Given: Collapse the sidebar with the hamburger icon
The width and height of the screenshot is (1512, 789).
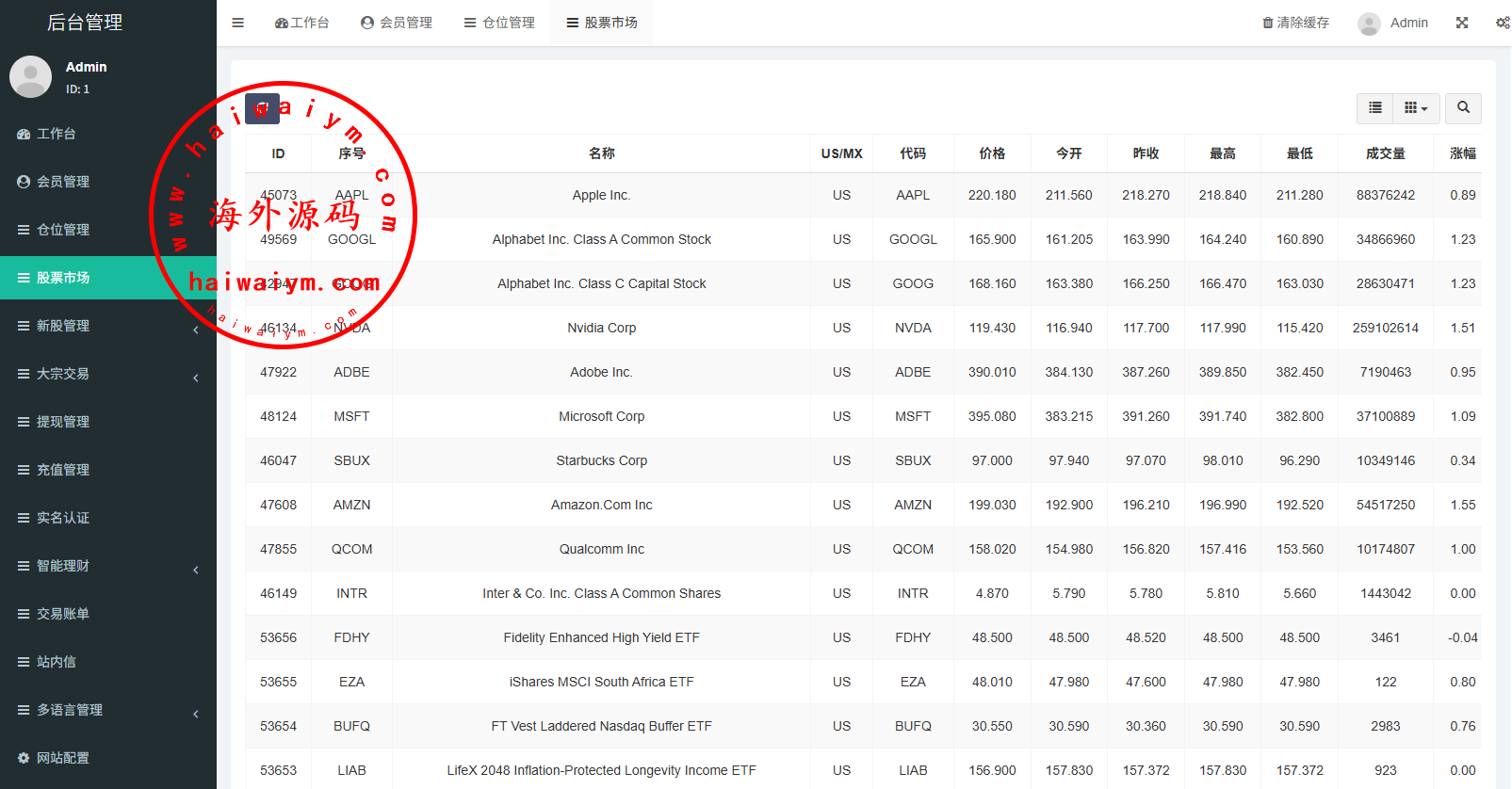Looking at the screenshot, I should tap(237, 23).
